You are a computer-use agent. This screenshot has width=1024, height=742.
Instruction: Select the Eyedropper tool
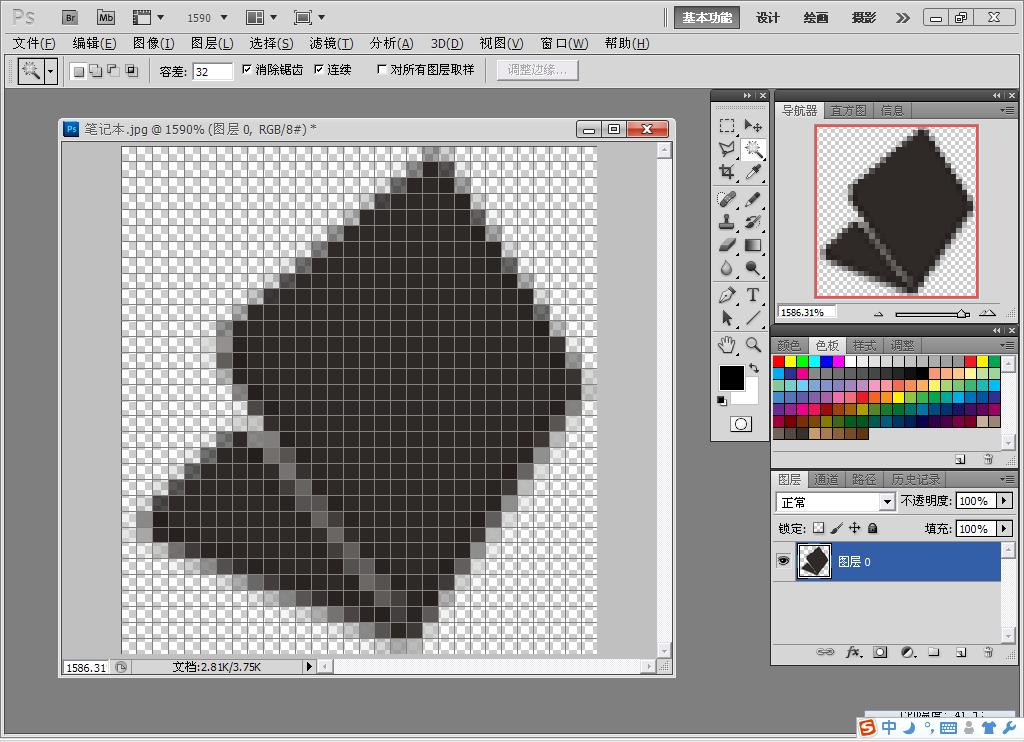[753, 172]
